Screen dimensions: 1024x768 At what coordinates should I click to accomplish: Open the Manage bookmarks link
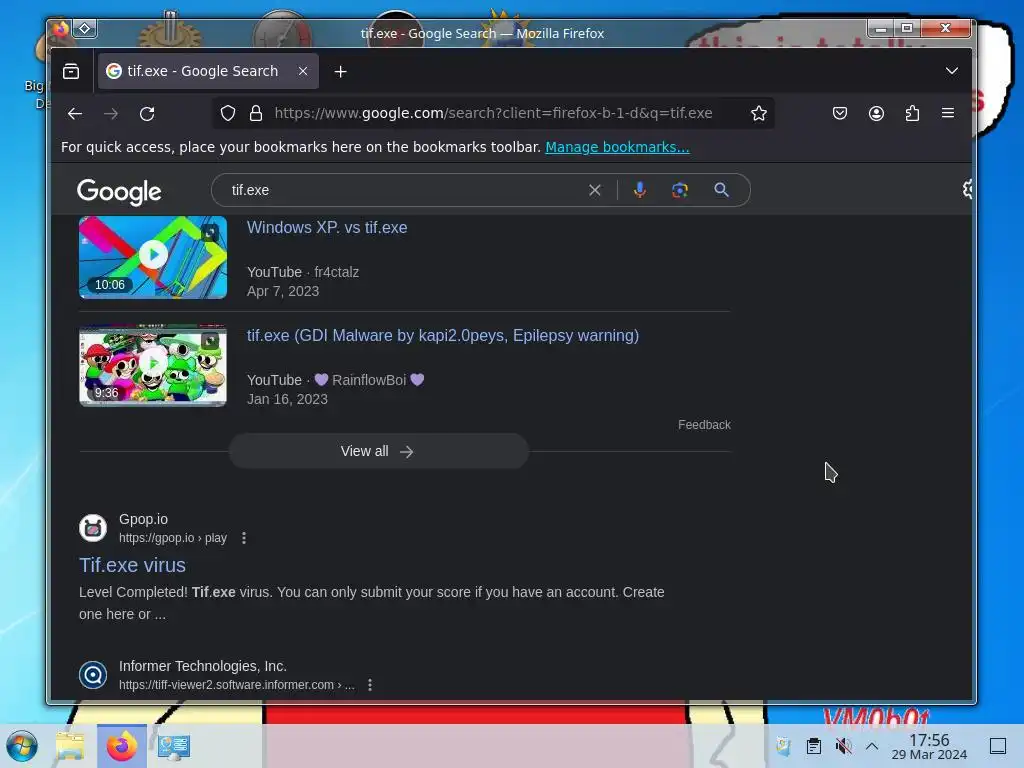point(617,147)
